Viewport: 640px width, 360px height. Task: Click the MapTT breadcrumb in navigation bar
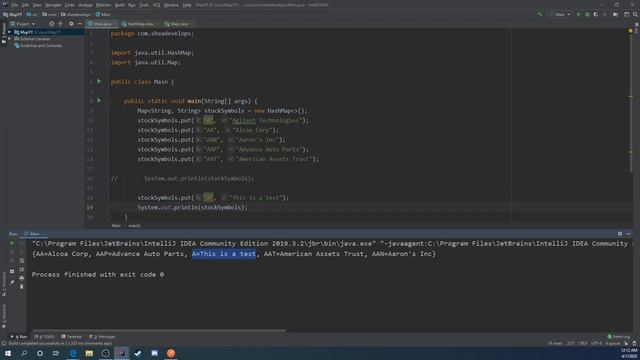[x=13, y=14]
